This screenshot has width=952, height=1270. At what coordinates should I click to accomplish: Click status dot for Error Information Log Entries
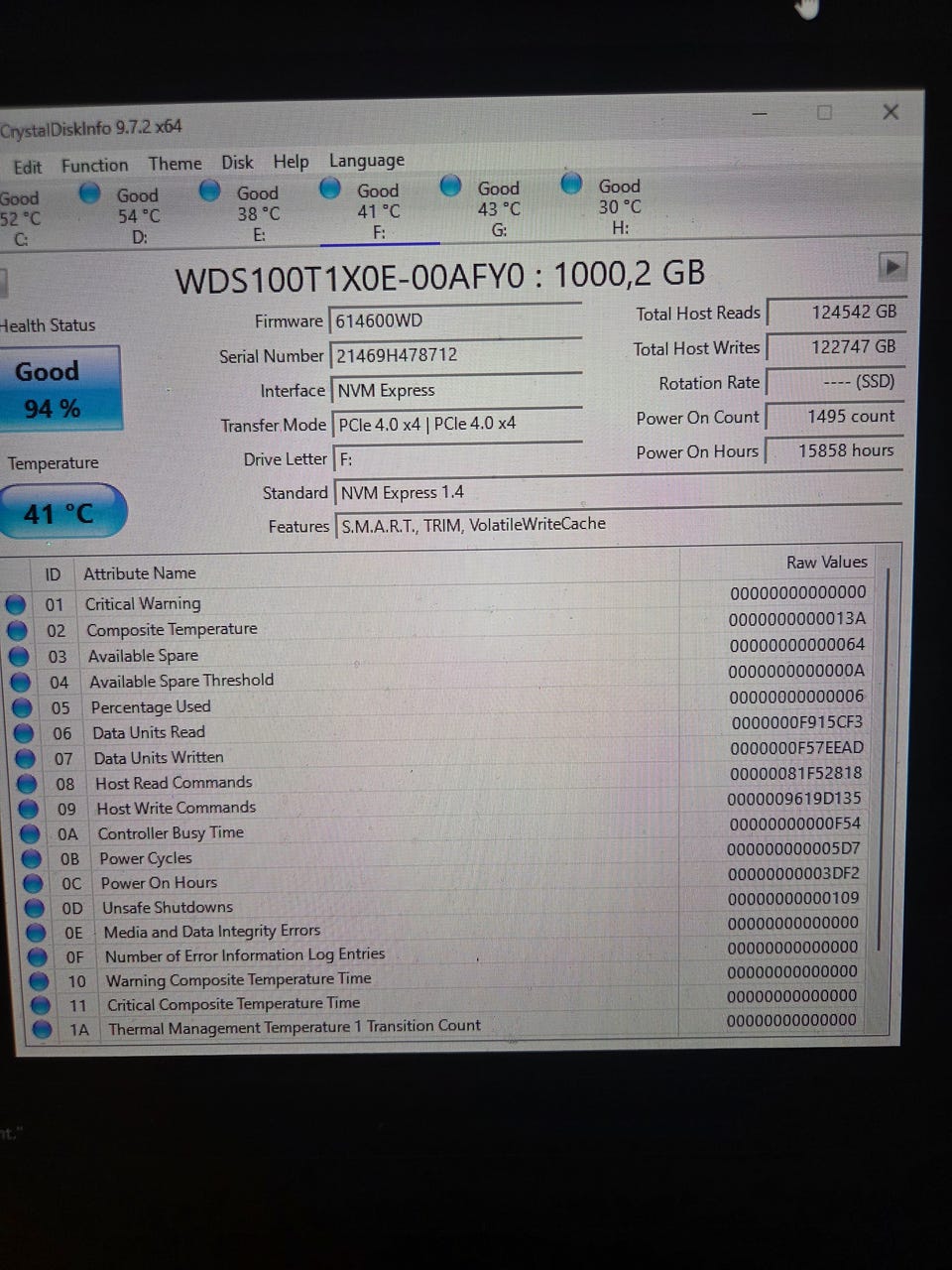point(38,957)
